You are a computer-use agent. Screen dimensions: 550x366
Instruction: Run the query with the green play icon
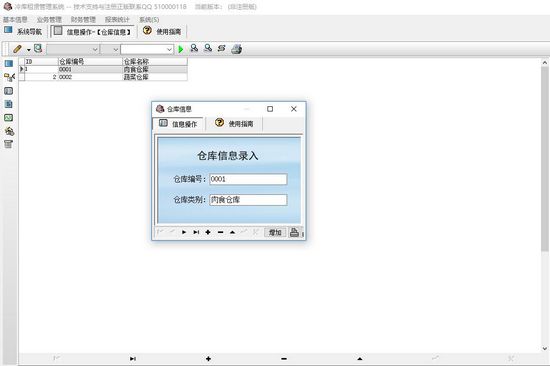[181, 49]
